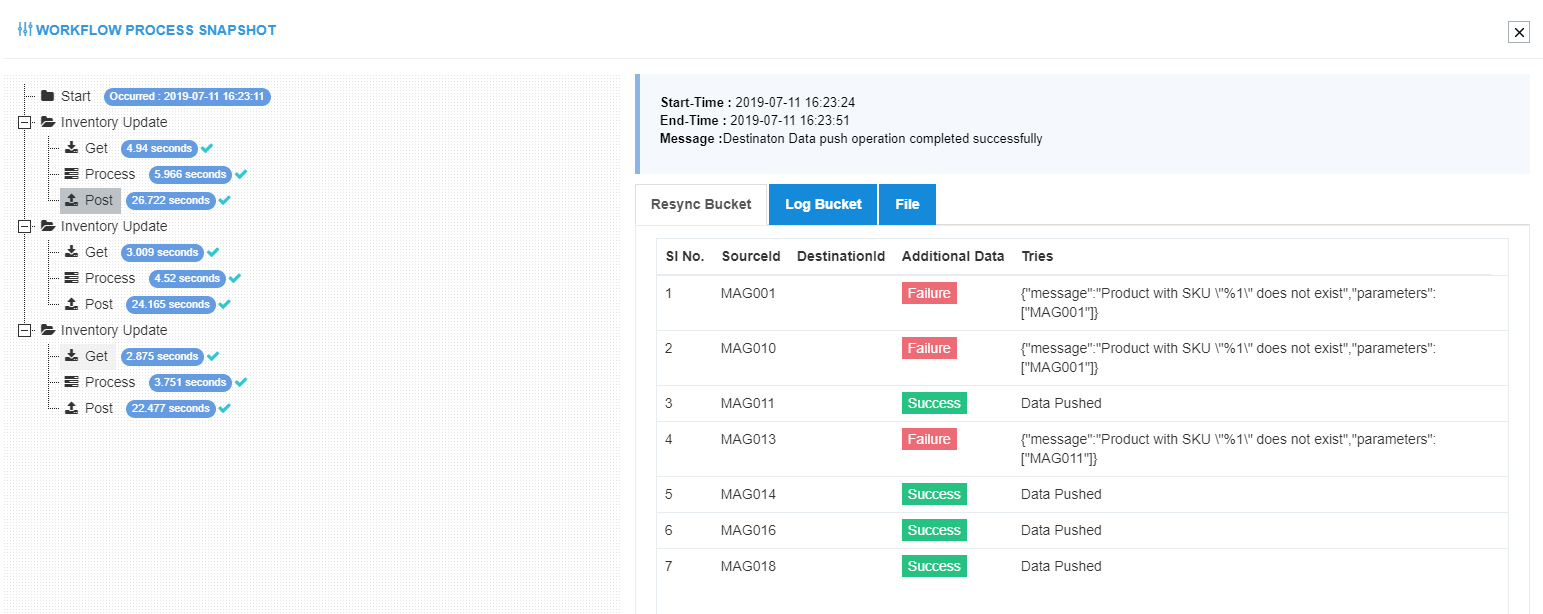Click the upload icon beside Post 24.165 seconds
The image size is (1543, 614).
[x=70, y=303]
